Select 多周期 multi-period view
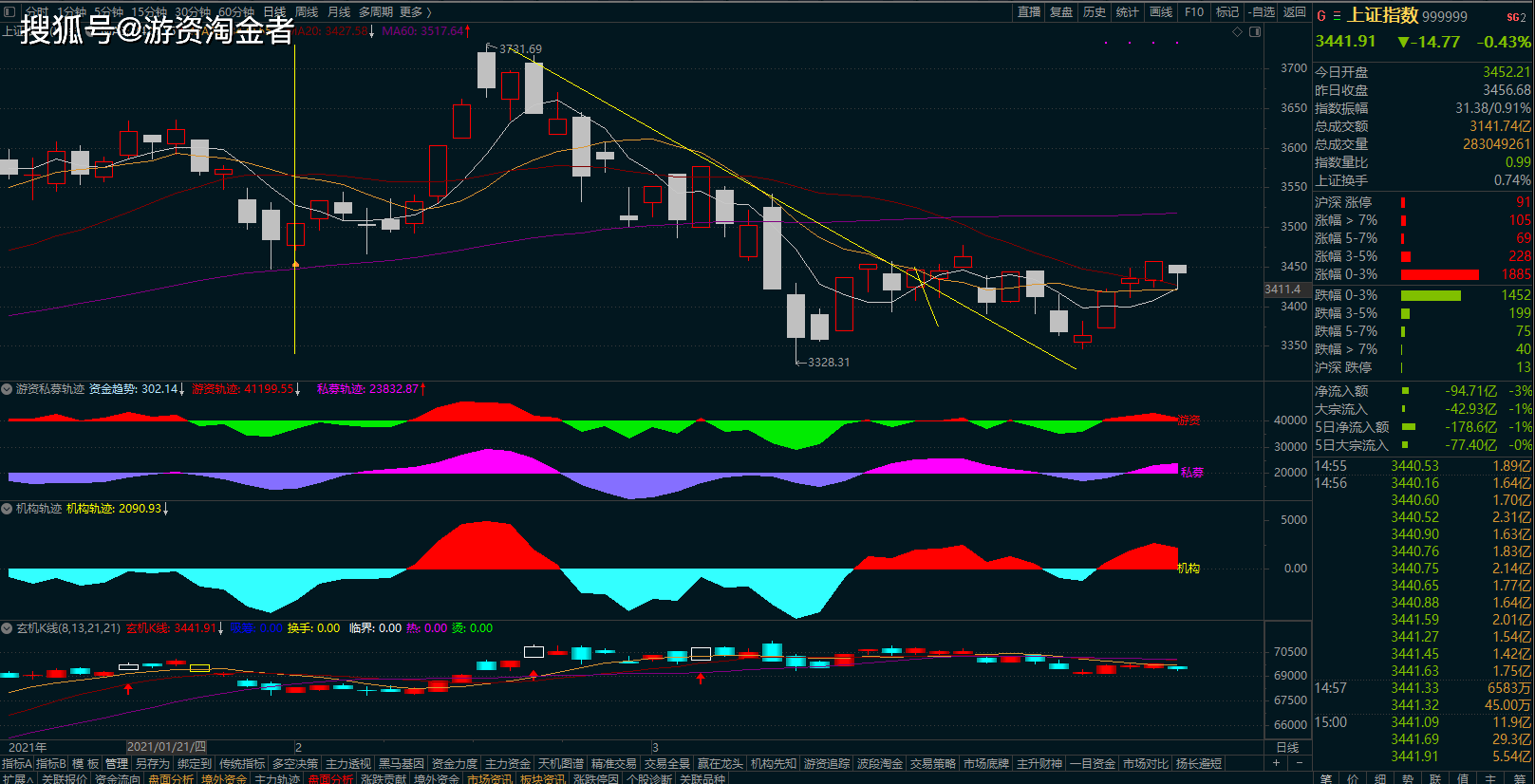This screenshot has width=1535, height=784. point(376,12)
